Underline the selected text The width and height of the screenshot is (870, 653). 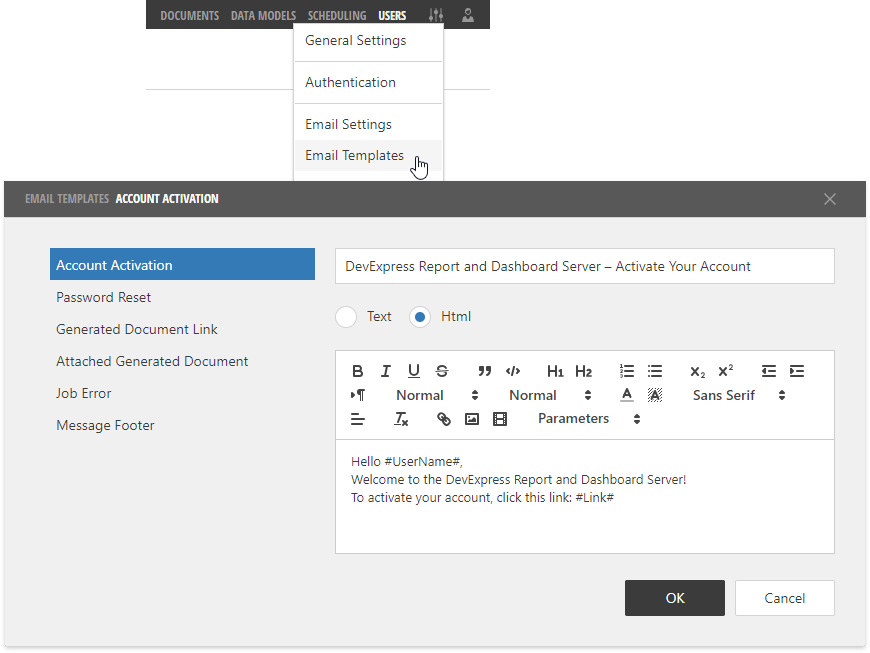pyautogui.click(x=414, y=371)
